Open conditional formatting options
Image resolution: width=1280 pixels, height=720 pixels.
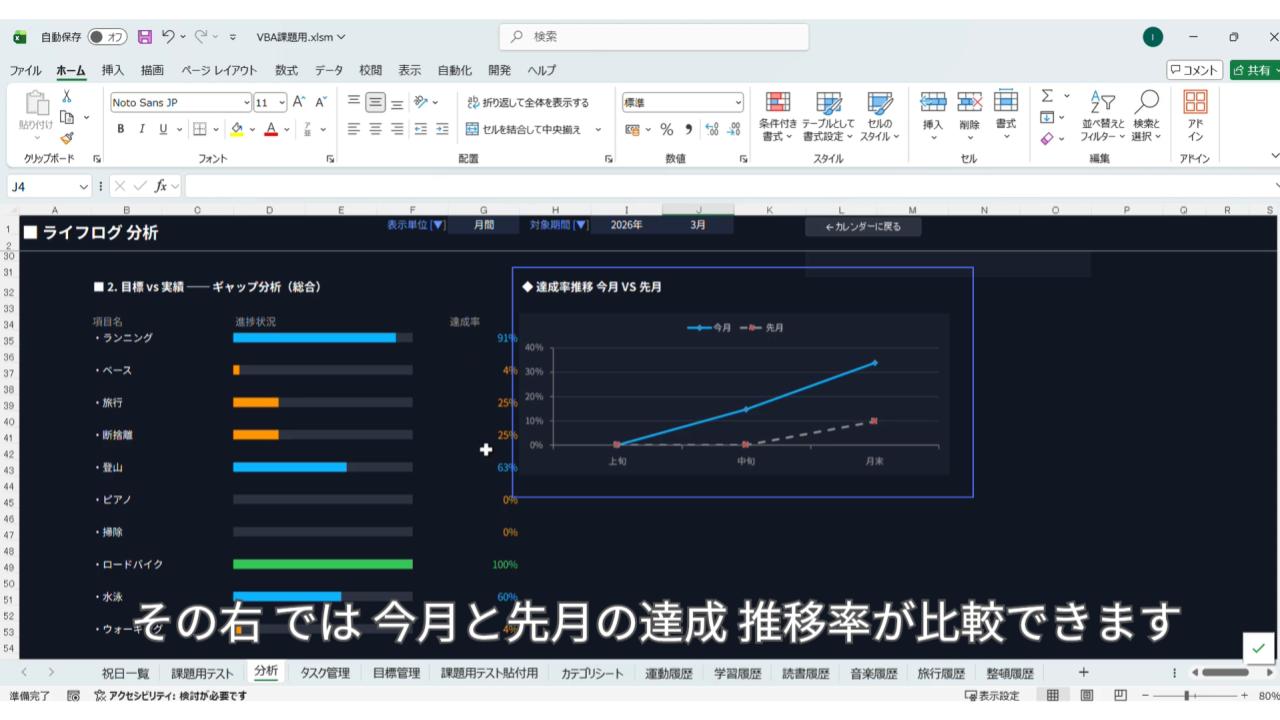click(x=777, y=116)
